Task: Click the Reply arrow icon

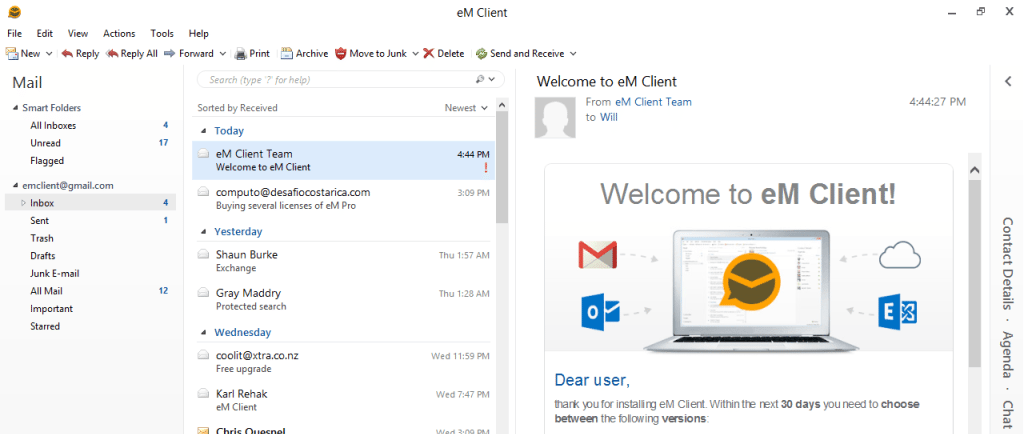Action: [x=67, y=54]
